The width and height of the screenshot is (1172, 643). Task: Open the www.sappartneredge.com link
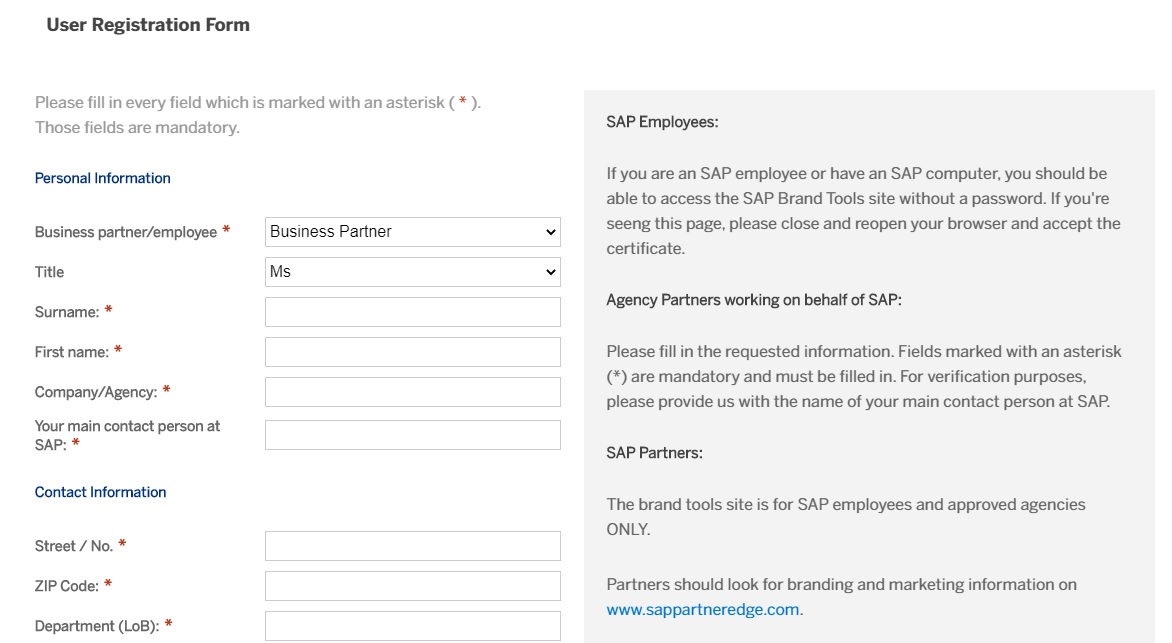tap(702, 609)
